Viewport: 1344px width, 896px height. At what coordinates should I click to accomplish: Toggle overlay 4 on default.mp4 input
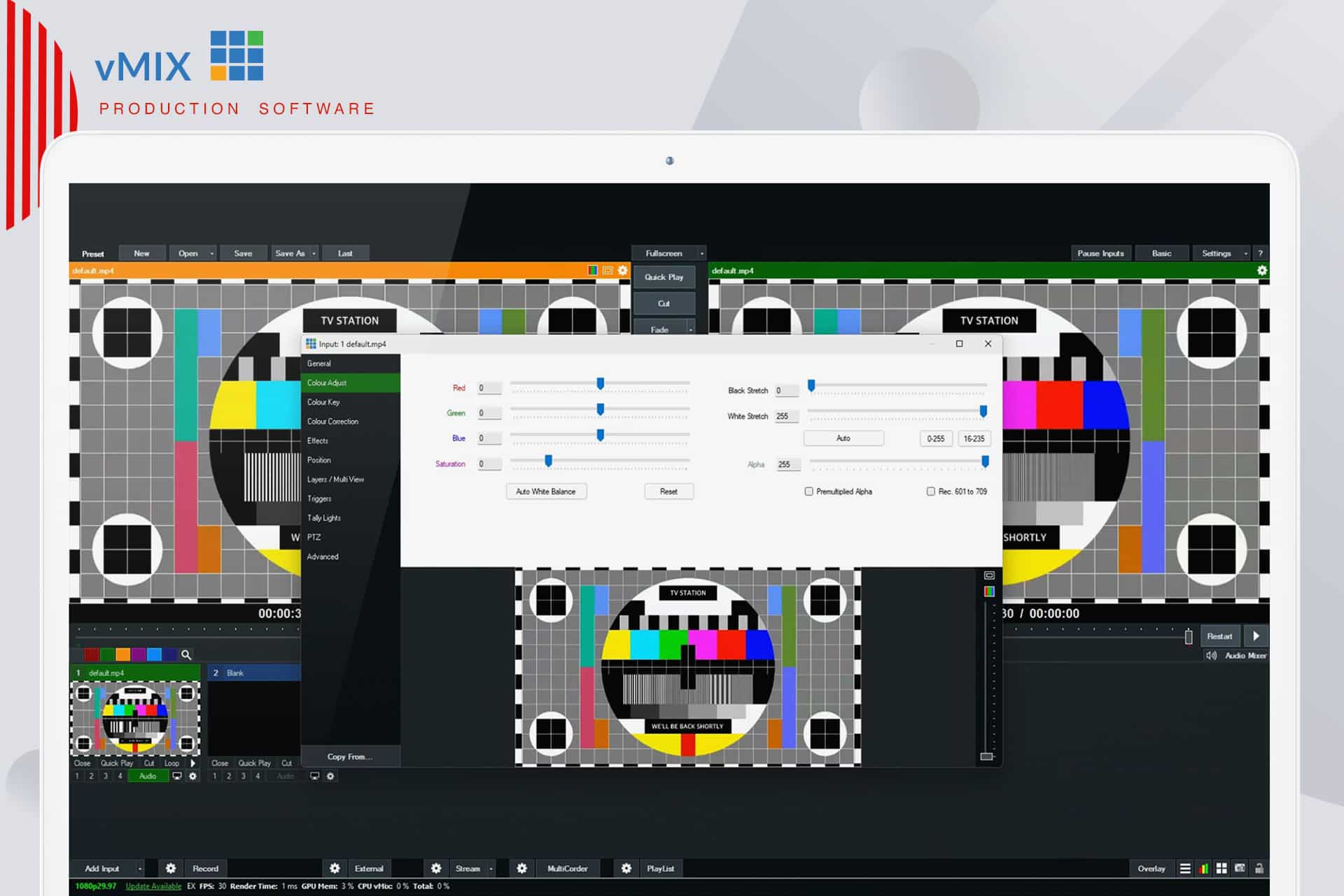tap(120, 776)
